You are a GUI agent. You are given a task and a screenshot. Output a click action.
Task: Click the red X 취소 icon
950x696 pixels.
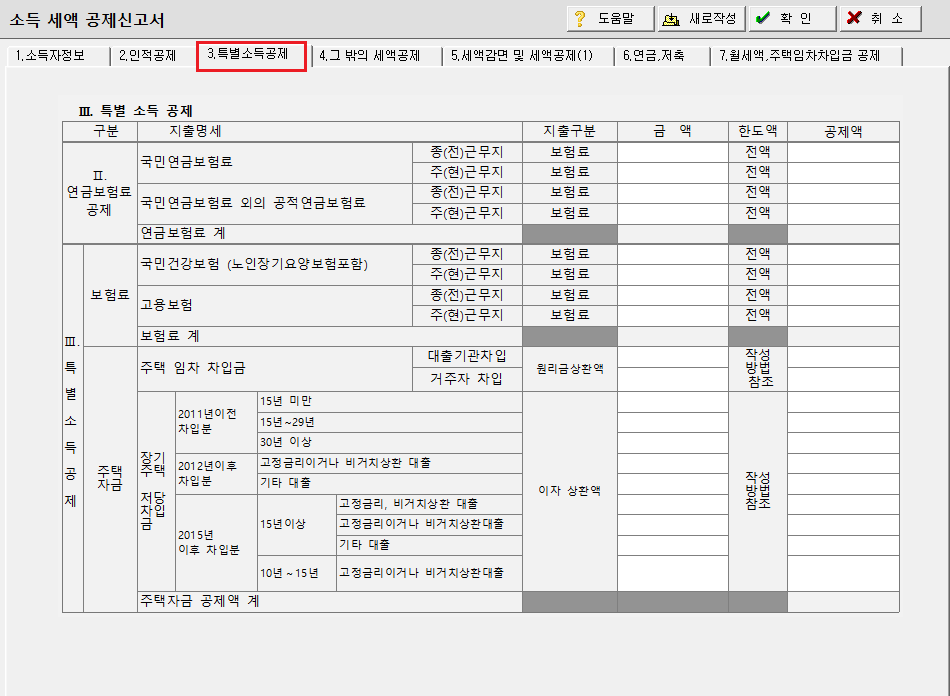pos(854,18)
